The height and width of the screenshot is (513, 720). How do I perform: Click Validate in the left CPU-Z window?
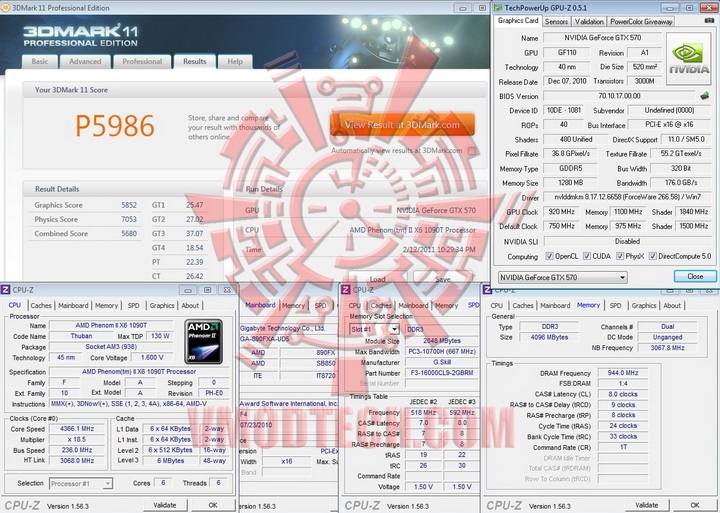tap(165, 505)
